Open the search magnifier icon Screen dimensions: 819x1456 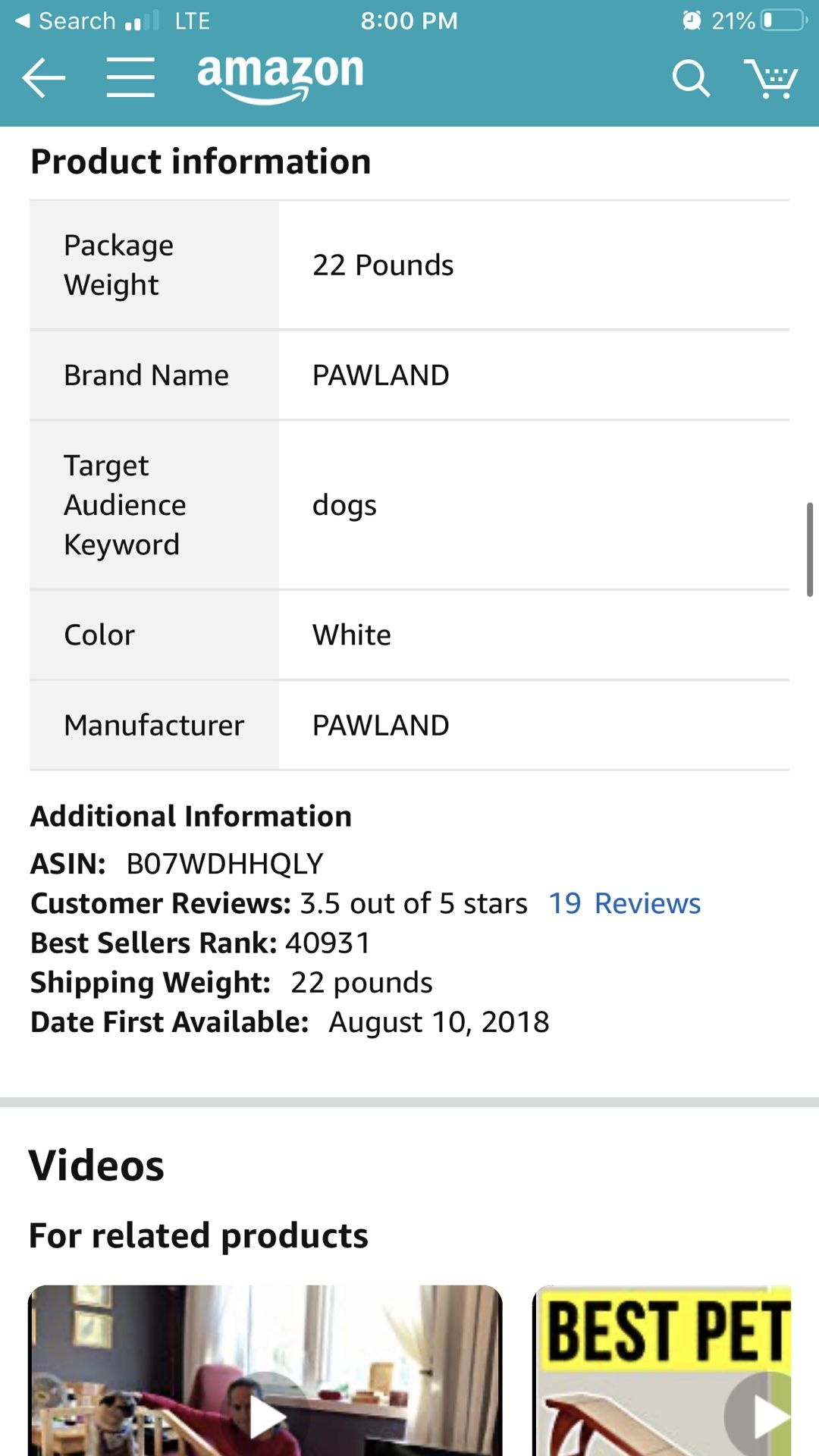click(x=691, y=78)
